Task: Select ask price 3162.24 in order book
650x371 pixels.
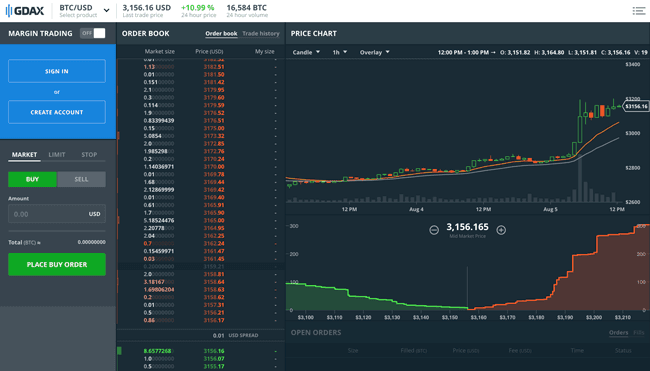Action: 214,243
